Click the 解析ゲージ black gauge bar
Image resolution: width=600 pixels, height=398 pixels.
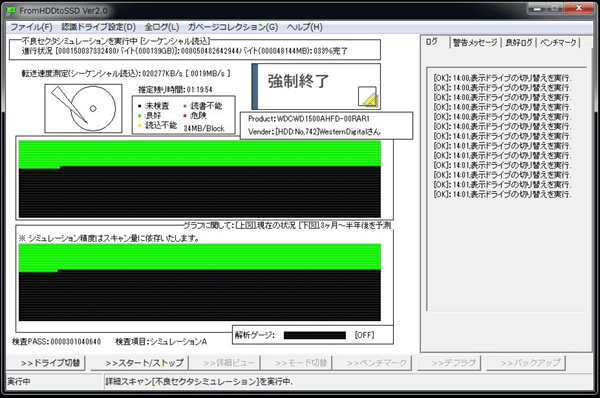[x=315, y=335]
